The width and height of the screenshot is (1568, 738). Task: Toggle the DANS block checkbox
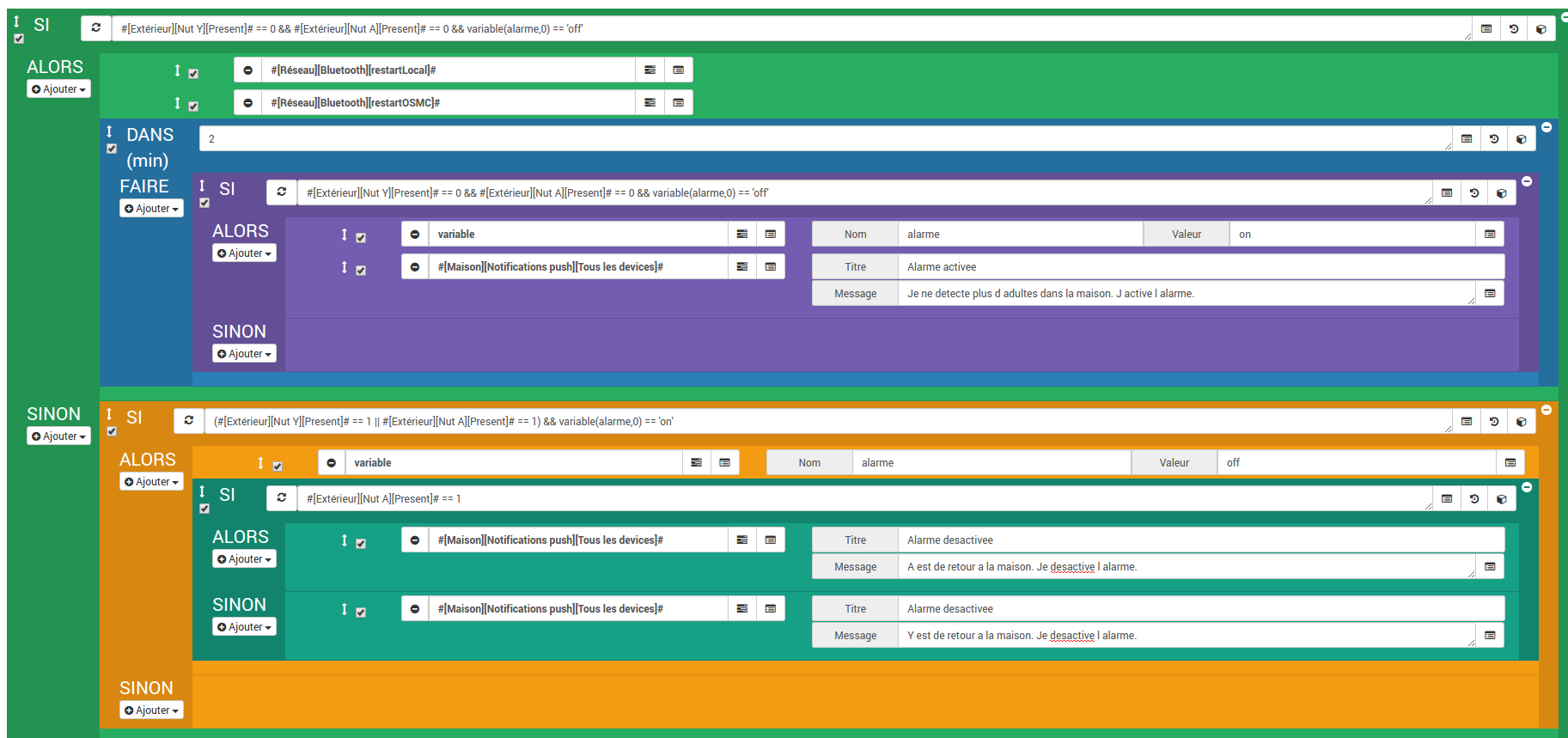[112, 149]
